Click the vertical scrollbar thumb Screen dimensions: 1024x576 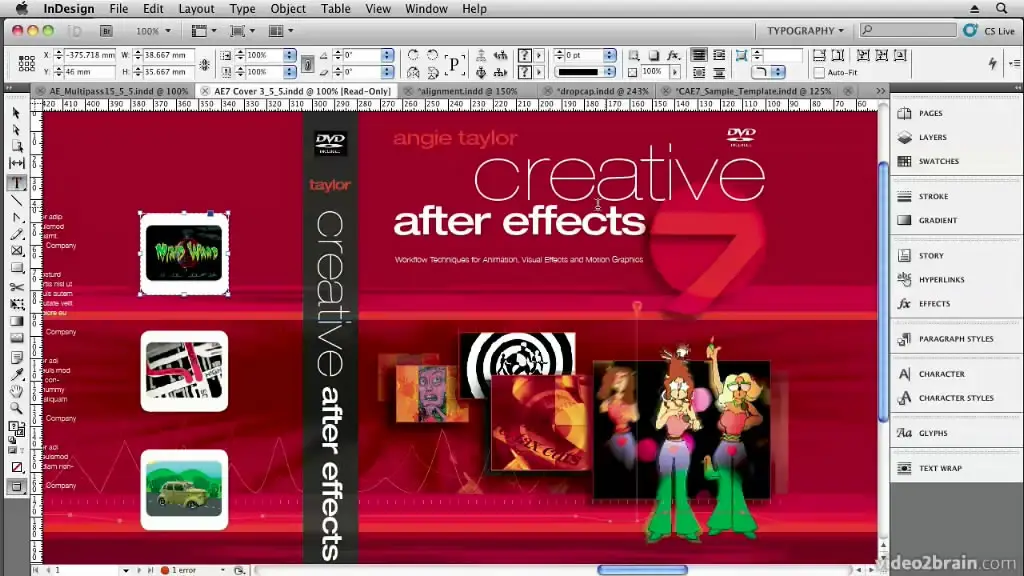click(883, 291)
